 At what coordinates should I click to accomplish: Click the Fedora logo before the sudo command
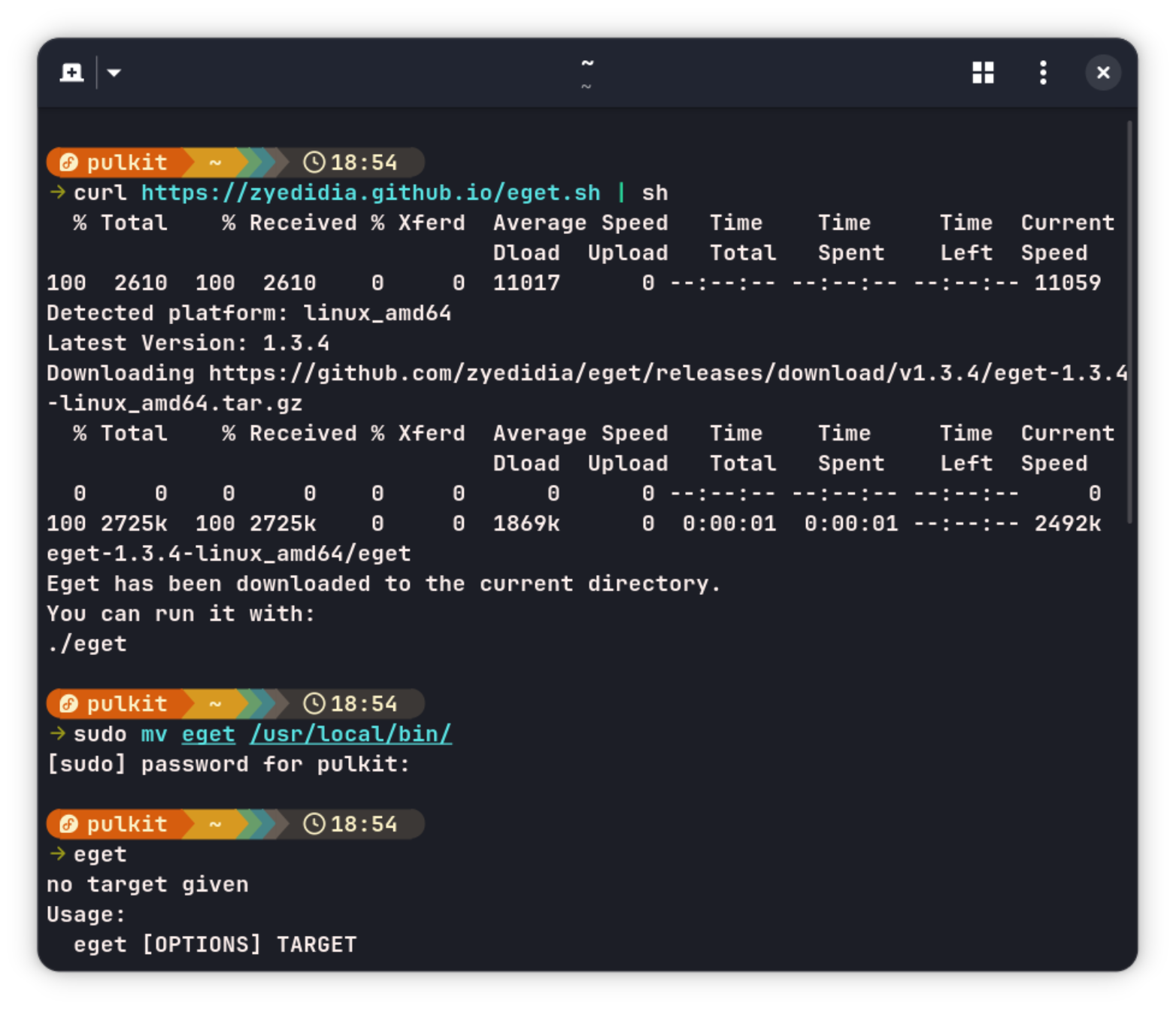pyautogui.click(x=69, y=704)
